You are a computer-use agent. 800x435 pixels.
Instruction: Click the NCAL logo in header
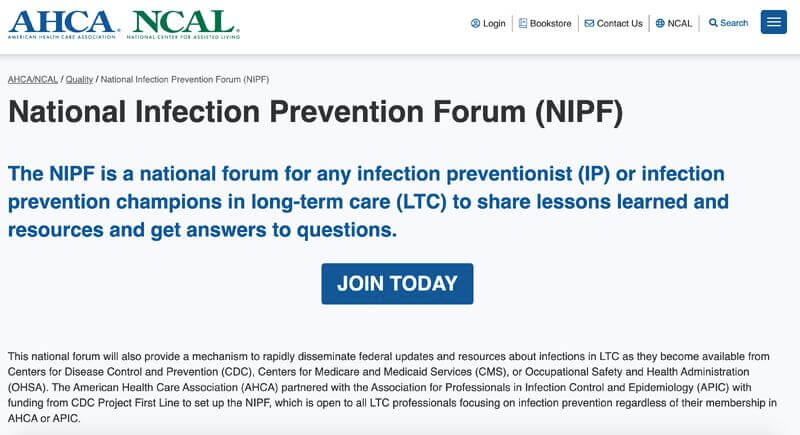point(183,22)
